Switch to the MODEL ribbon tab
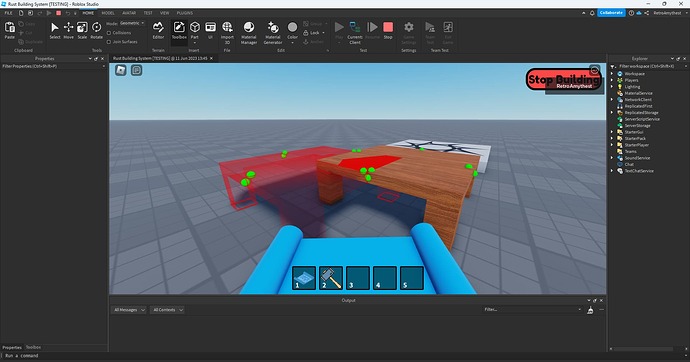The width and height of the screenshot is (690, 362). (108, 13)
